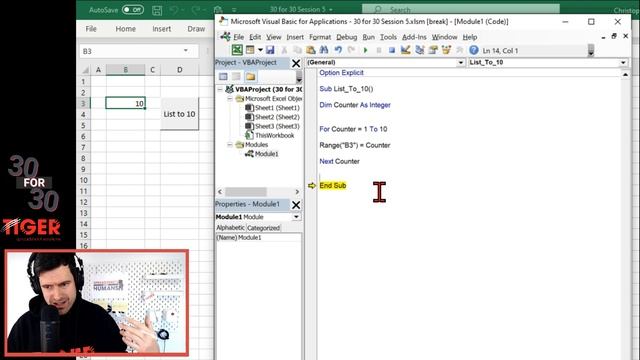The image size is (640, 360).
Task: Click the List to 10 button on worksheet
Action: 180,114
